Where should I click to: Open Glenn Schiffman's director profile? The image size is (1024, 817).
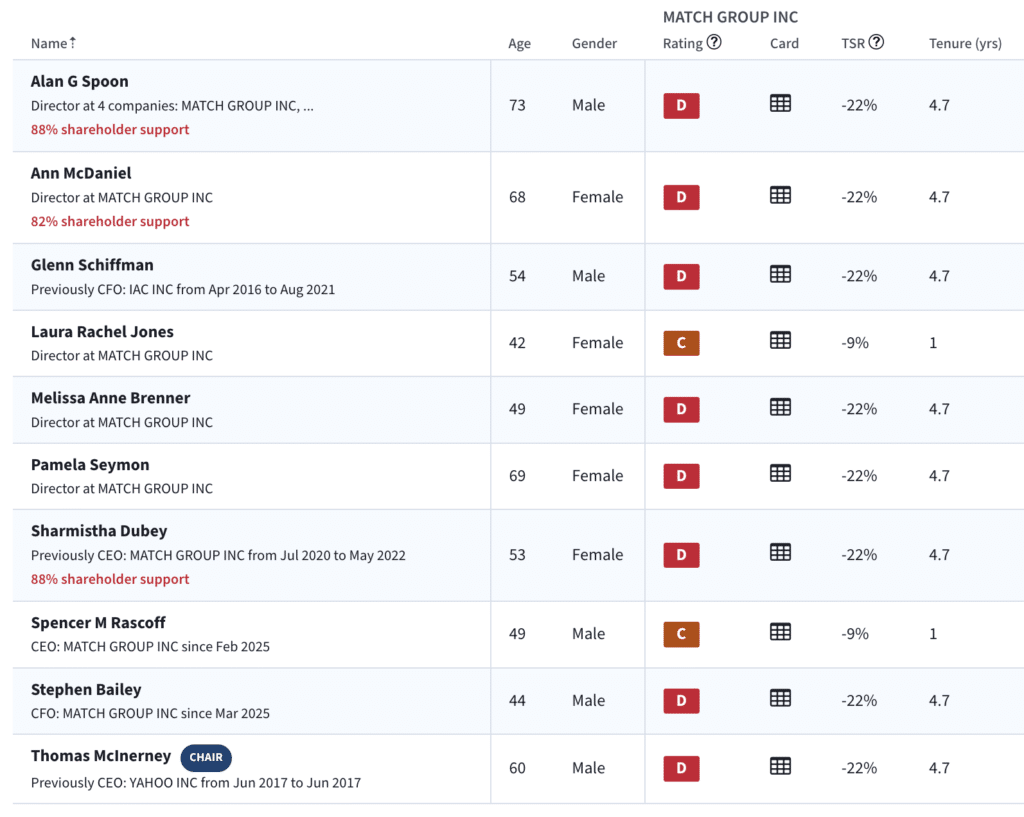tap(92, 265)
